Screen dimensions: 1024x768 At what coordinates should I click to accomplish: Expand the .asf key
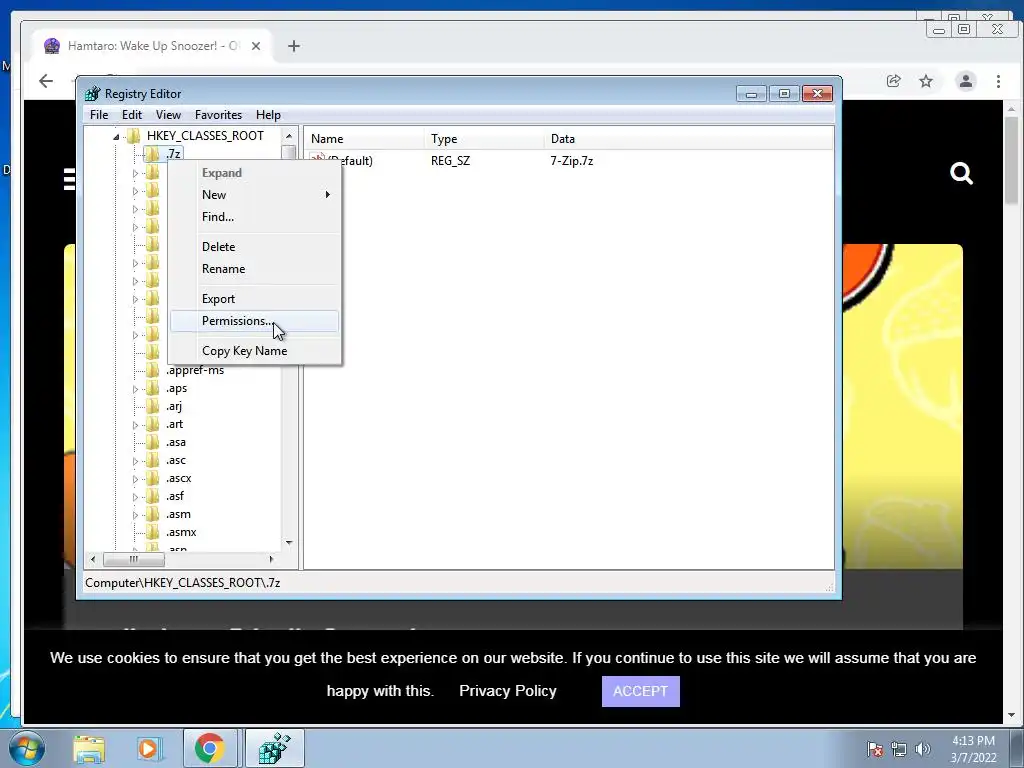pos(135,497)
